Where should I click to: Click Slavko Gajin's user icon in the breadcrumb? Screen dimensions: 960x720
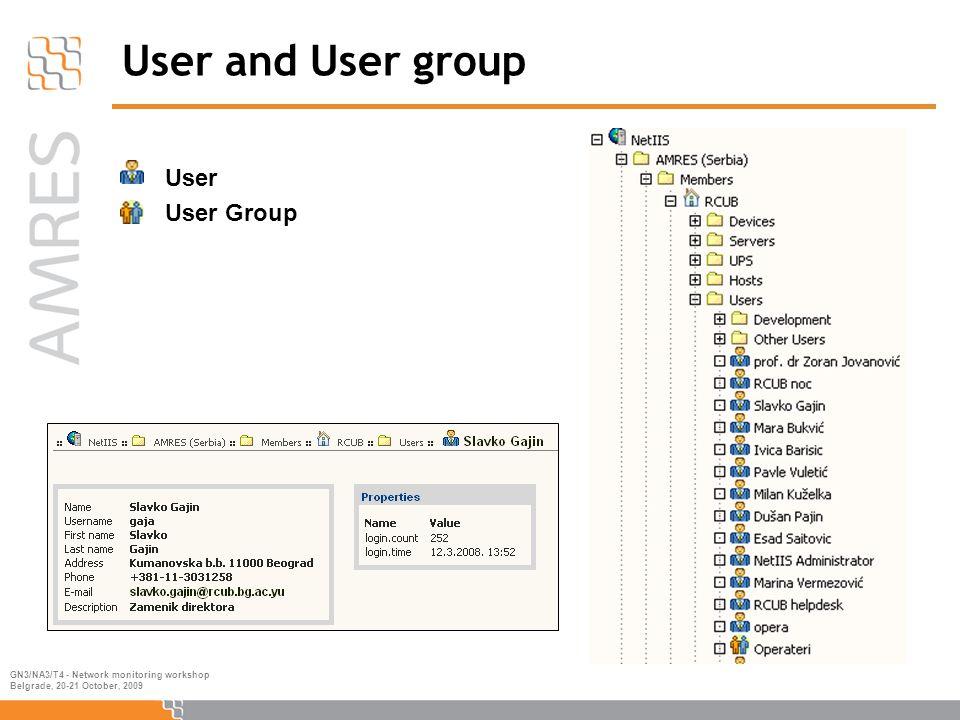click(451, 438)
